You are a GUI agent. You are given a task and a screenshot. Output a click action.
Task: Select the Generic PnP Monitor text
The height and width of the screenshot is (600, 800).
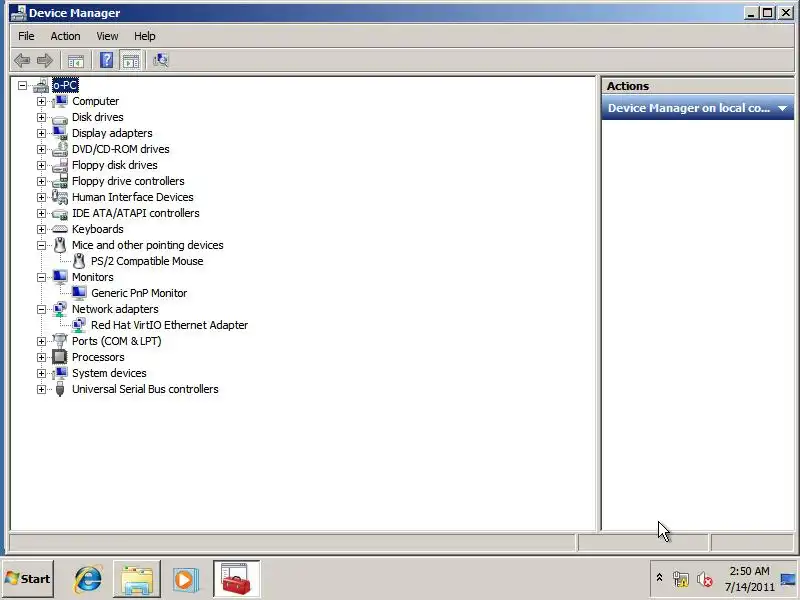pyautogui.click(x=139, y=293)
